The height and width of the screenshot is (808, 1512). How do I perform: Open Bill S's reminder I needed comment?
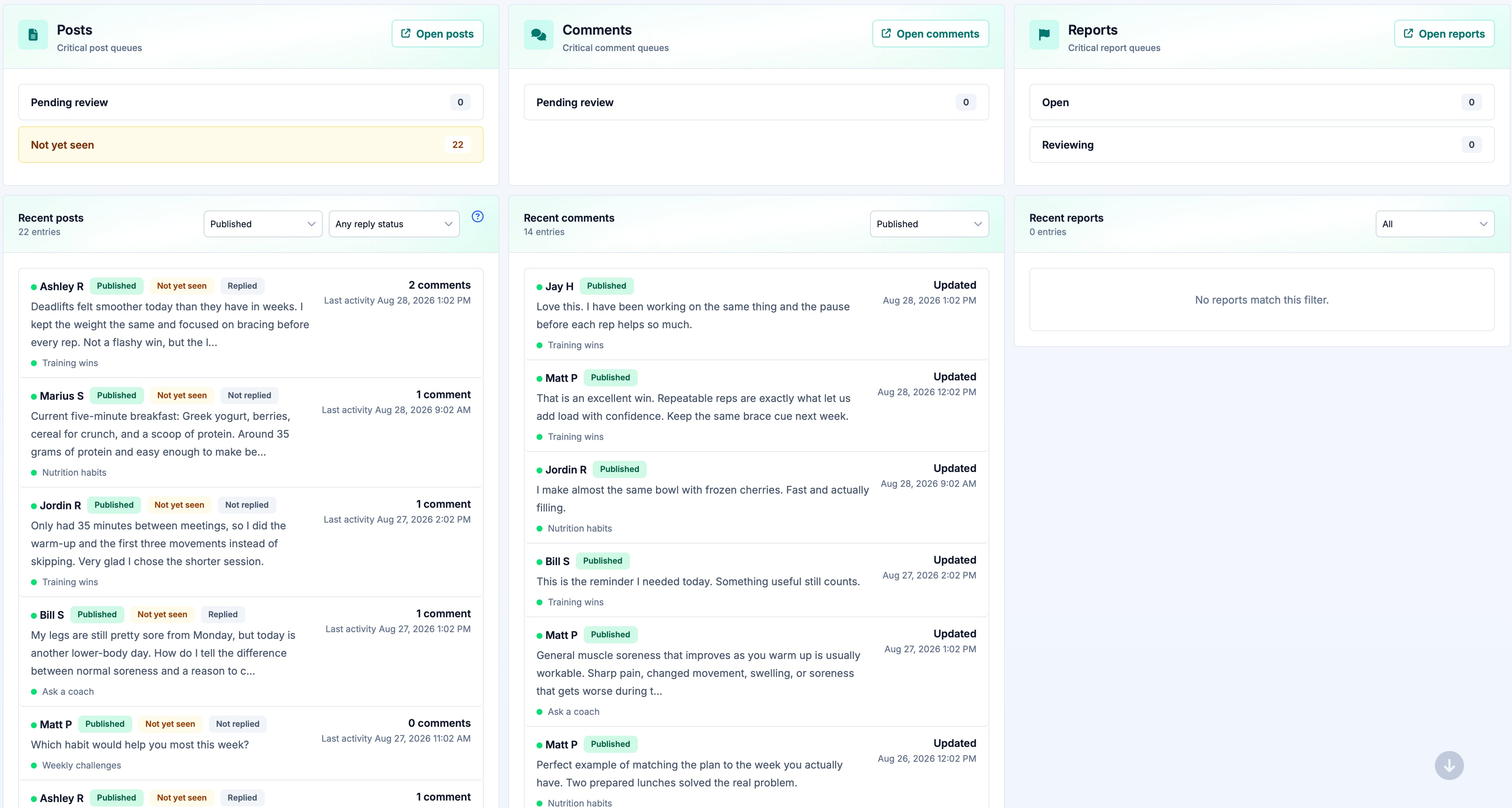point(756,580)
